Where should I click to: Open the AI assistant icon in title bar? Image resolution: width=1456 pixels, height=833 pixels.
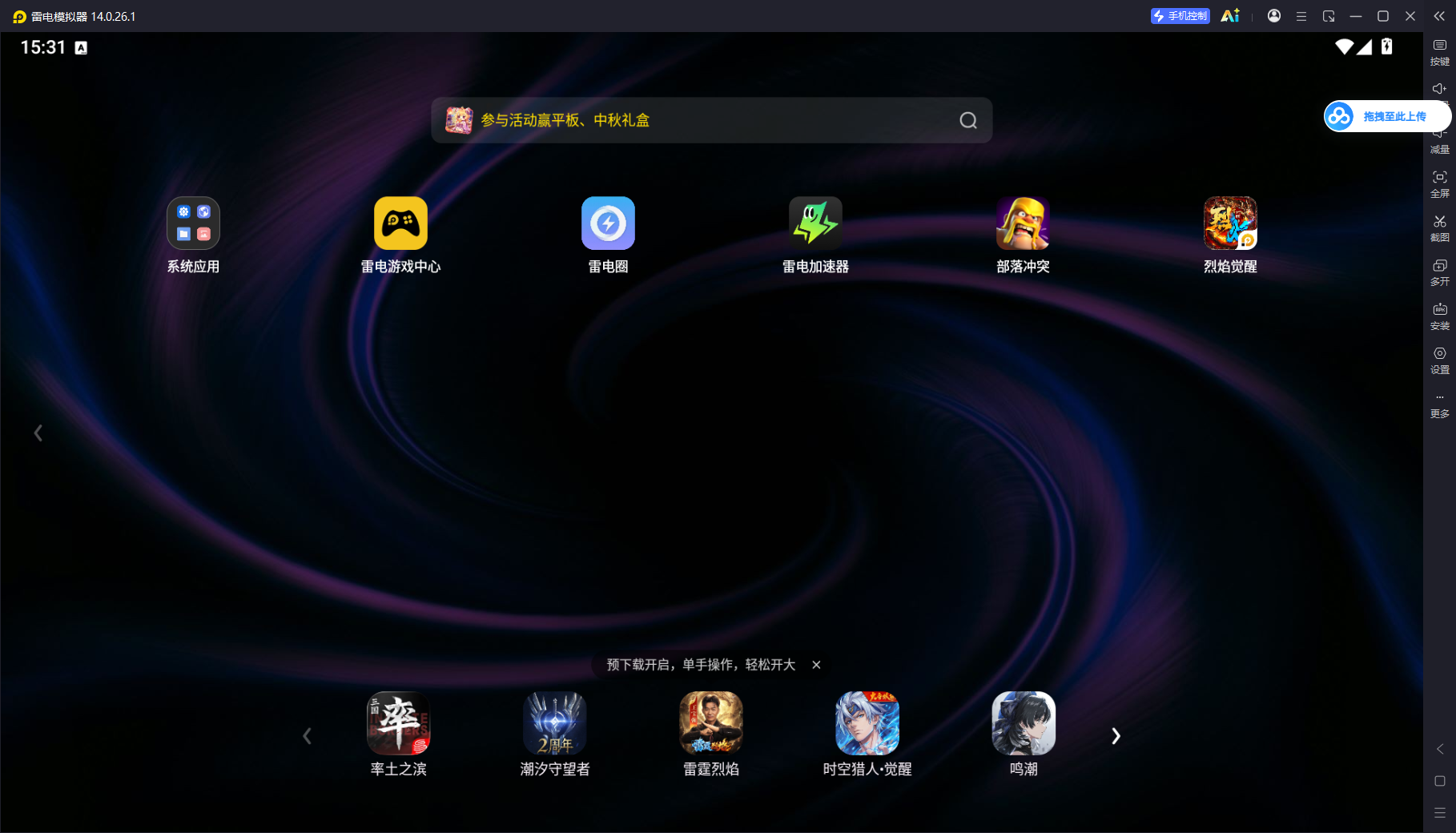(1230, 16)
